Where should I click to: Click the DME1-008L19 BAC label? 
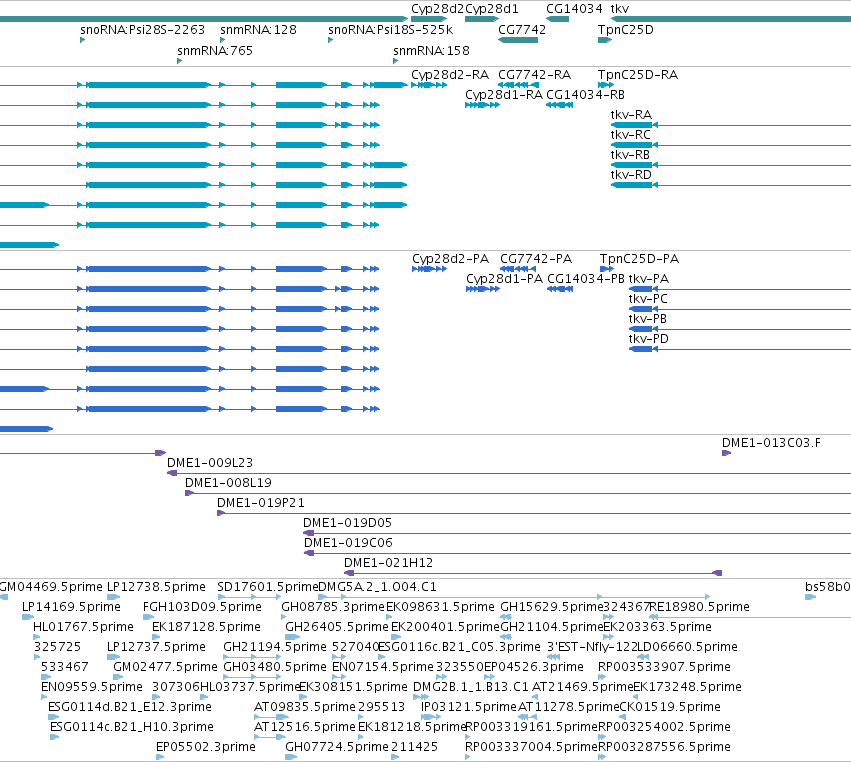tap(228, 483)
